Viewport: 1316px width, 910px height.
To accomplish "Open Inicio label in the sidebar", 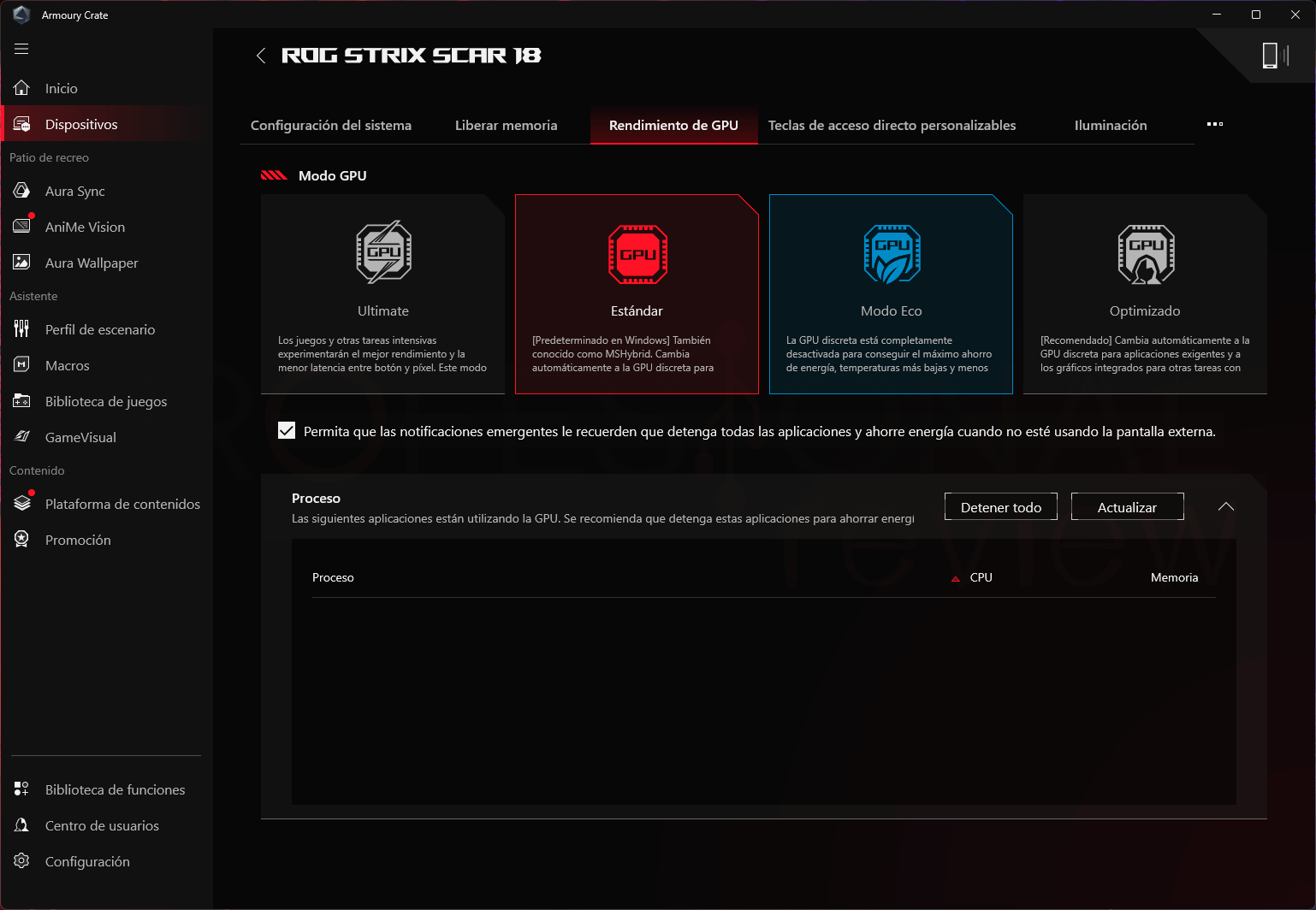I will point(62,88).
